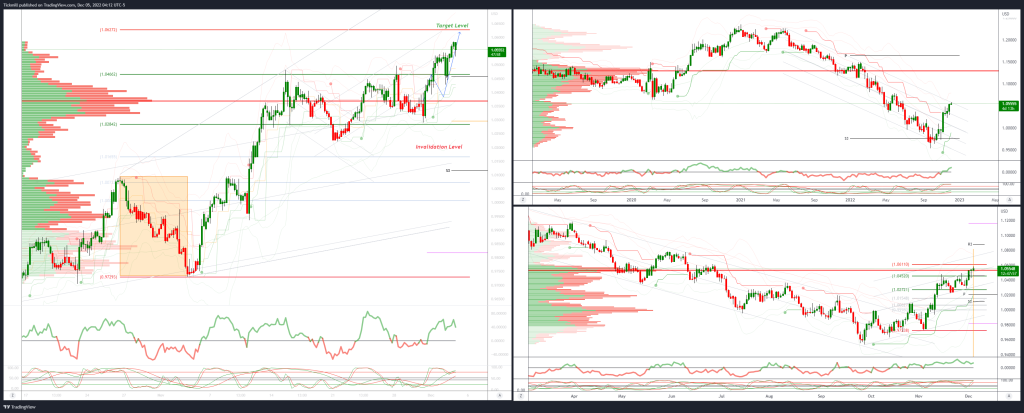This screenshot has height=413, width=1024.
Task: Select the green 1.02842 level label
Action: [110, 124]
